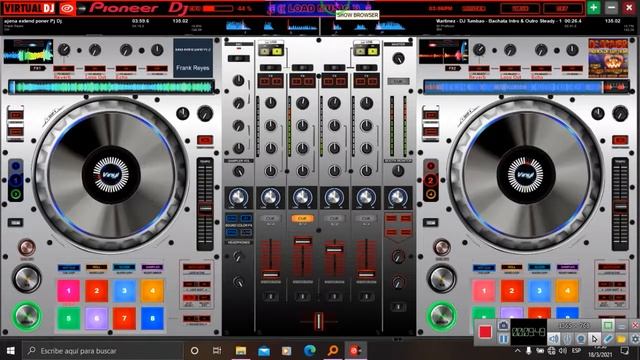The width and height of the screenshot is (640, 360).
Task: Switch right deck pads to Sampler mode
Action: 567,268
